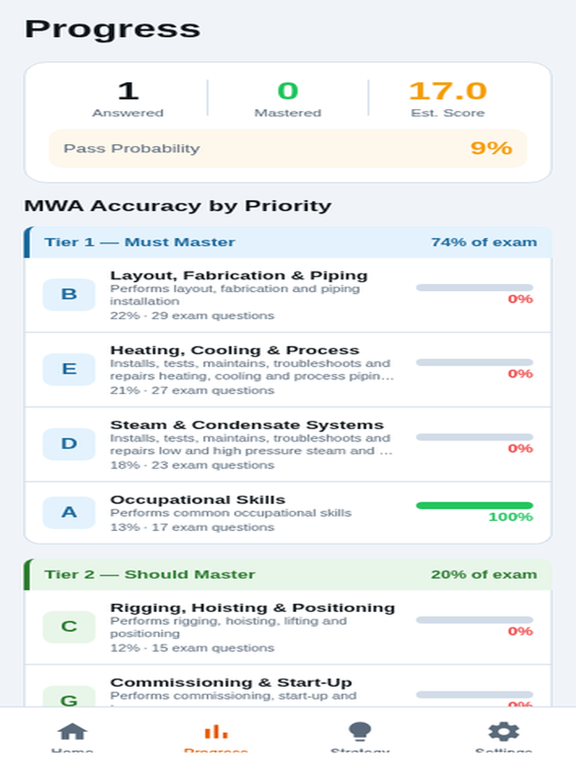Select Steam & Condensate Systems row

coord(288,444)
